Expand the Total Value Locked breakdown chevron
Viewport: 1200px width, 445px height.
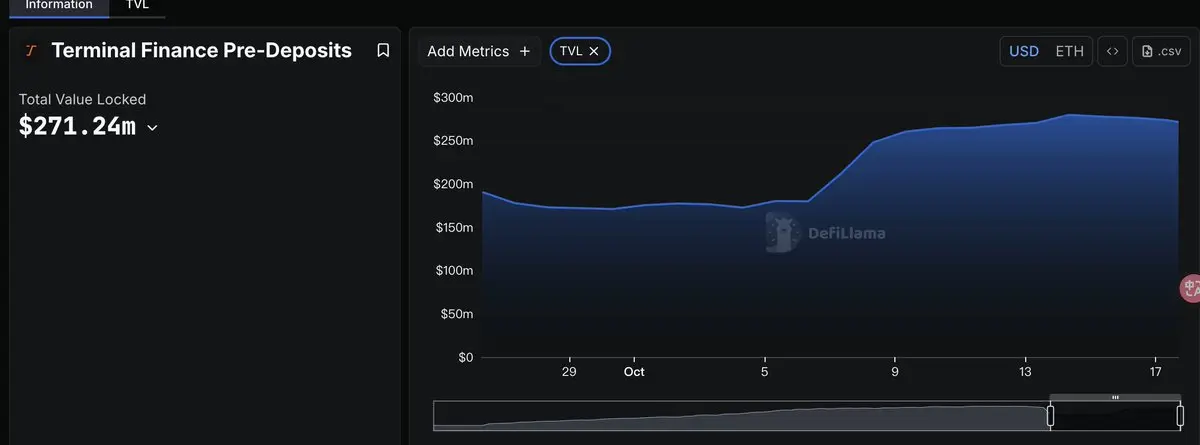click(152, 128)
